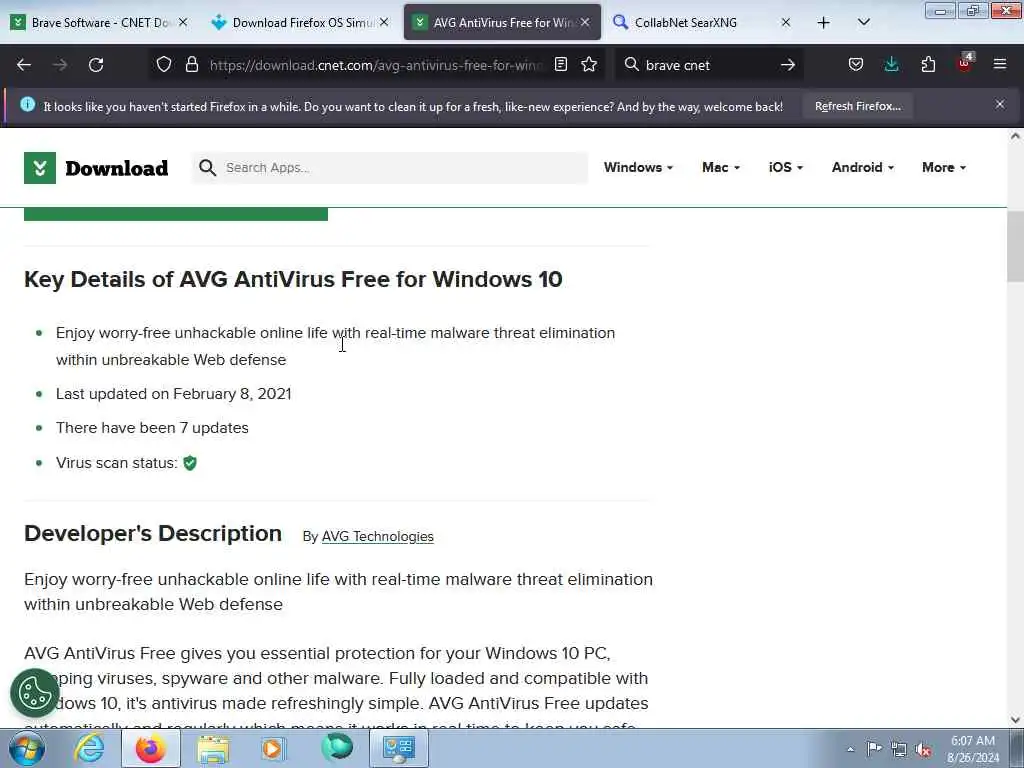The height and width of the screenshot is (768, 1024).
Task: Click the virus scan status shield icon
Action: click(190, 463)
